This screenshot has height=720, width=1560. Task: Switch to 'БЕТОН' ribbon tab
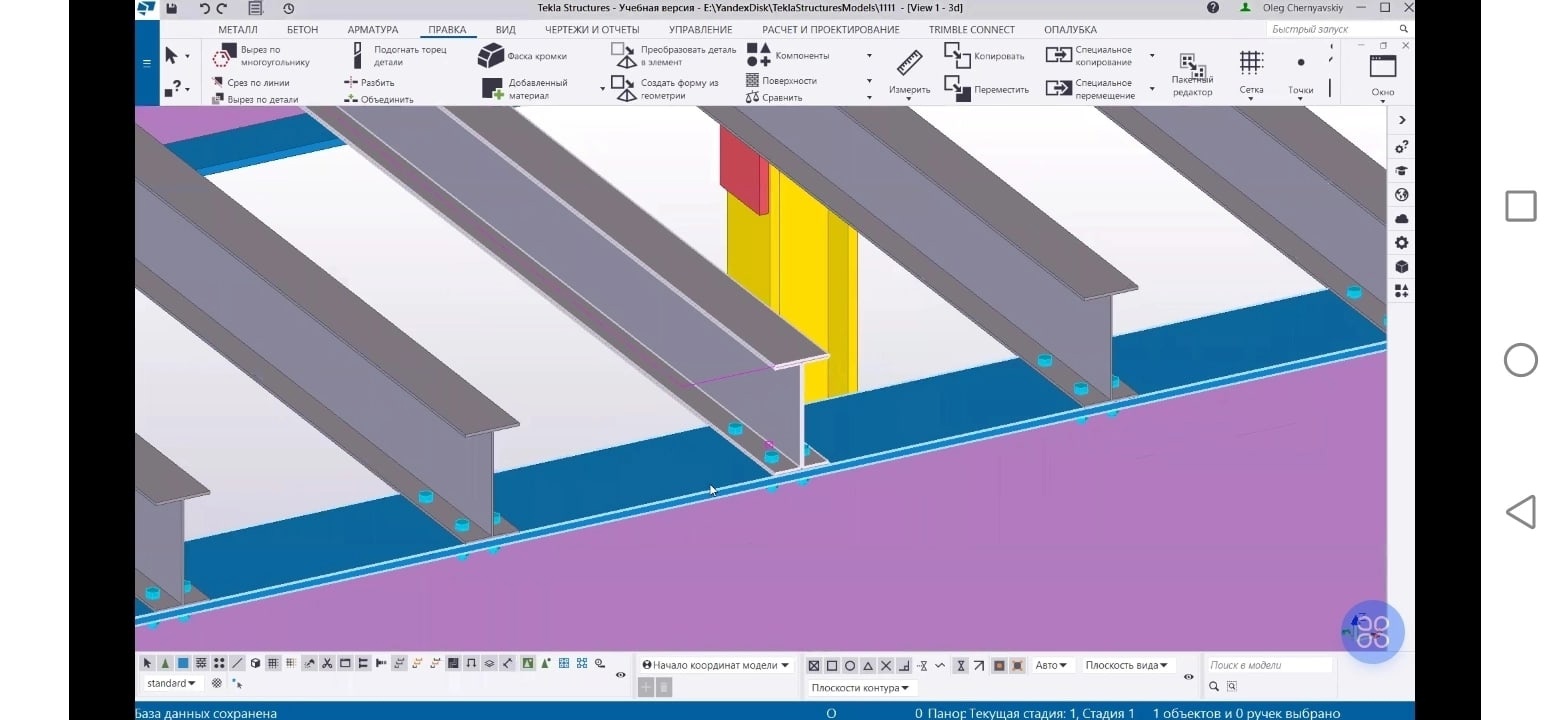click(302, 30)
